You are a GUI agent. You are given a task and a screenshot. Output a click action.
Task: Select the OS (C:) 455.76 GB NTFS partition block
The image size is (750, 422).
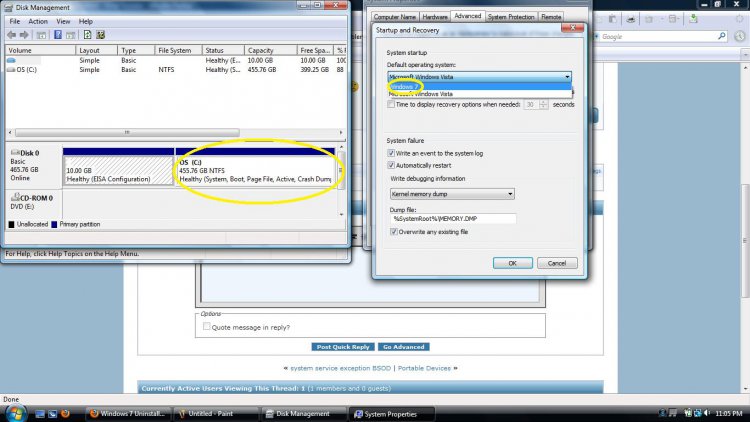255,170
